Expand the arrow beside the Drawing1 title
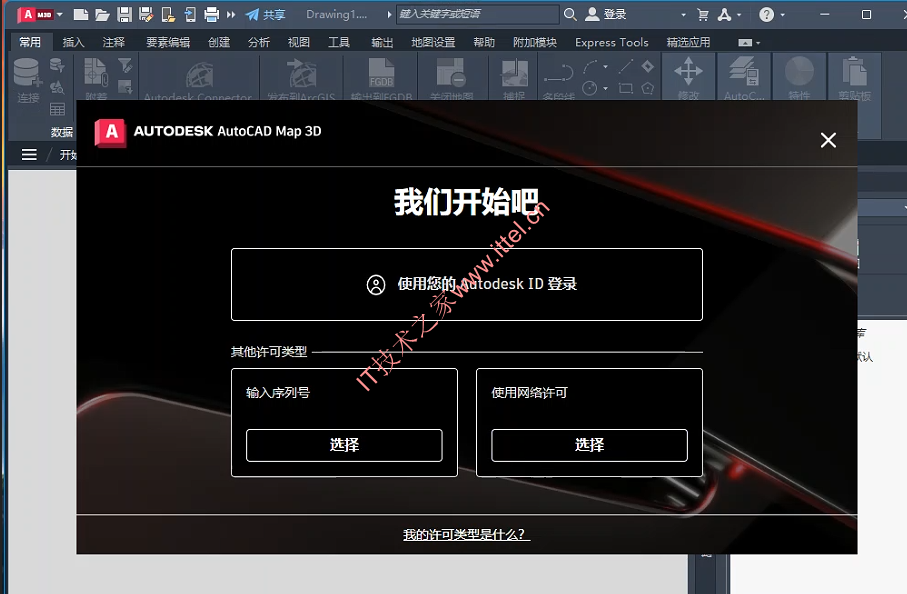The image size is (907, 594). [x=389, y=14]
